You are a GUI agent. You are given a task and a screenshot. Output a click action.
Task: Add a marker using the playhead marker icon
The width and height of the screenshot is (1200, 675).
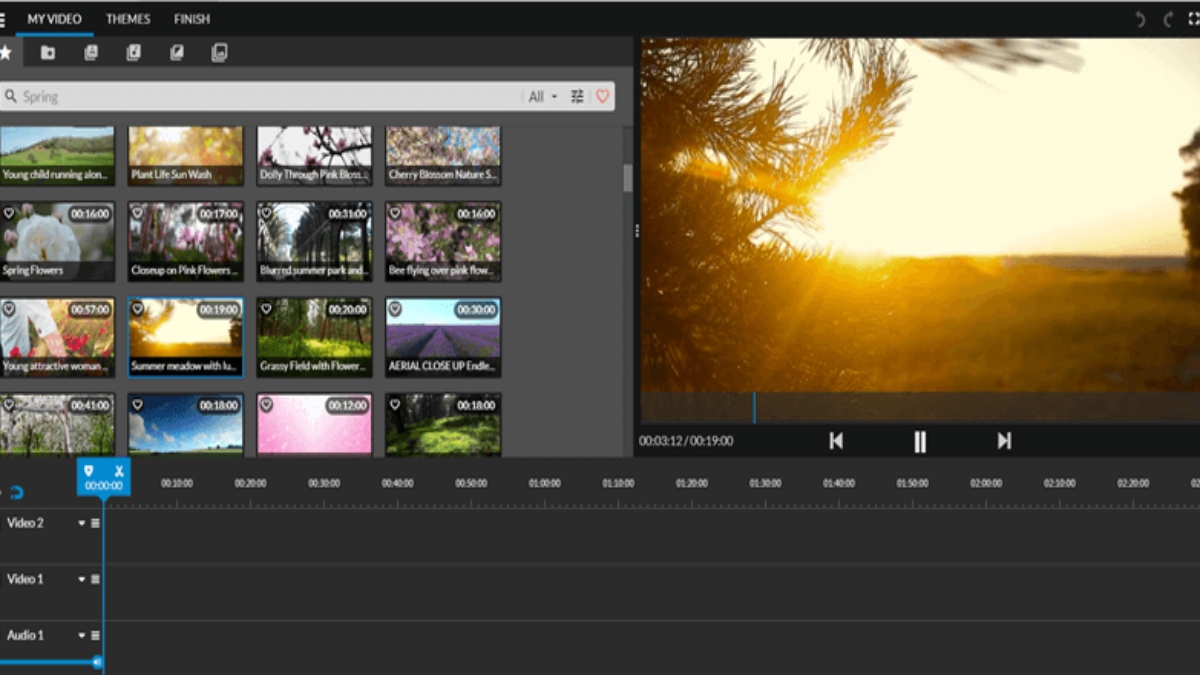coord(89,471)
